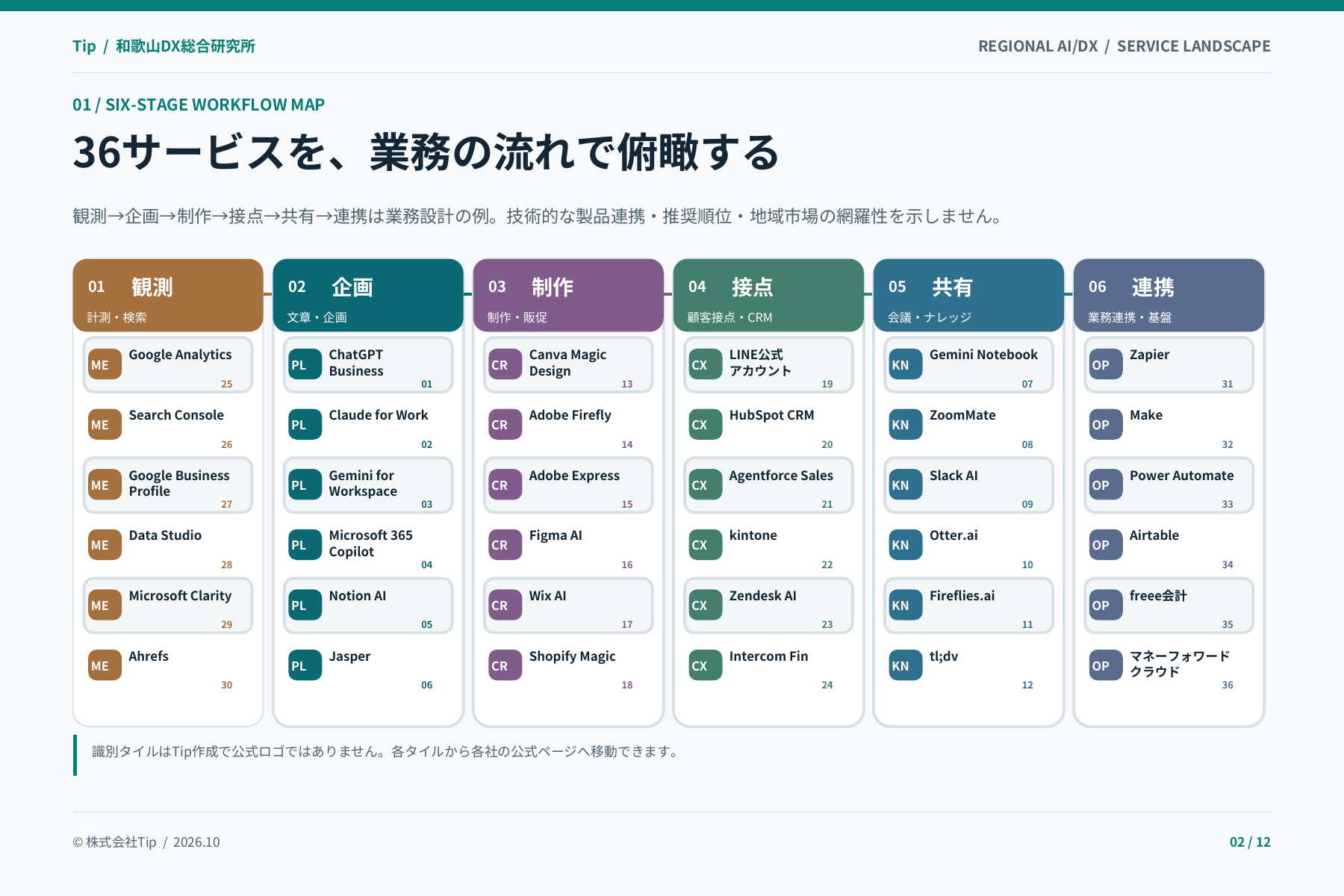Viewport: 1344px width, 896px height.
Task: Select the 01 観測 stage header
Action: pos(168,295)
